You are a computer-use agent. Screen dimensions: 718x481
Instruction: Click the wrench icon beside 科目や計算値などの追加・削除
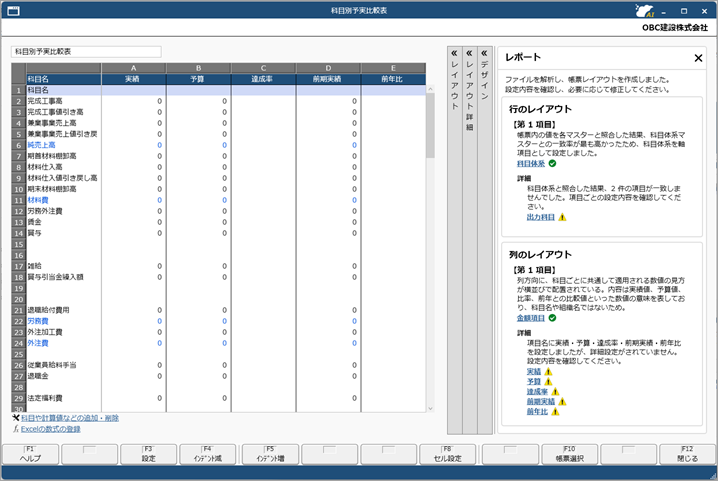[16, 417]
